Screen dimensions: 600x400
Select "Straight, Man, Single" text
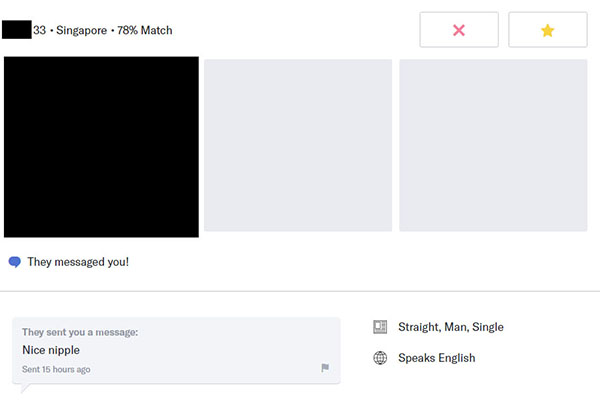[x=451, y=327]
